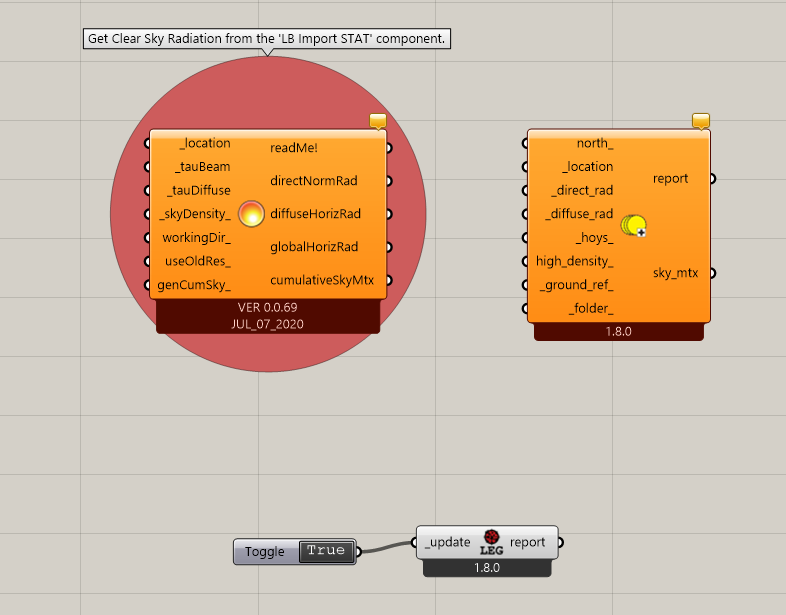Image resolution: width=786 pixels, height=615 pixels.
Task: Toggle the True boolean value
Action: 326,551
